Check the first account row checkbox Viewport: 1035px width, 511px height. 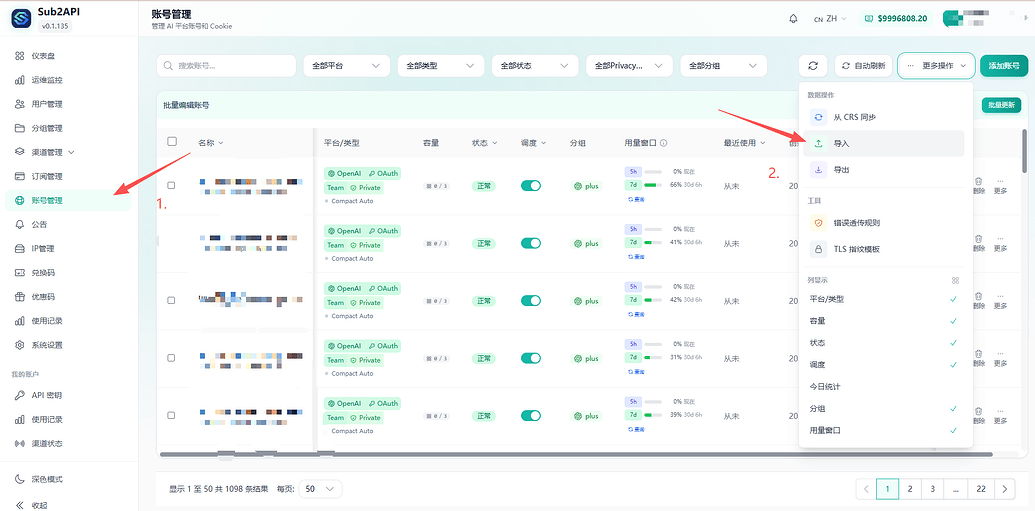(171, 186)
